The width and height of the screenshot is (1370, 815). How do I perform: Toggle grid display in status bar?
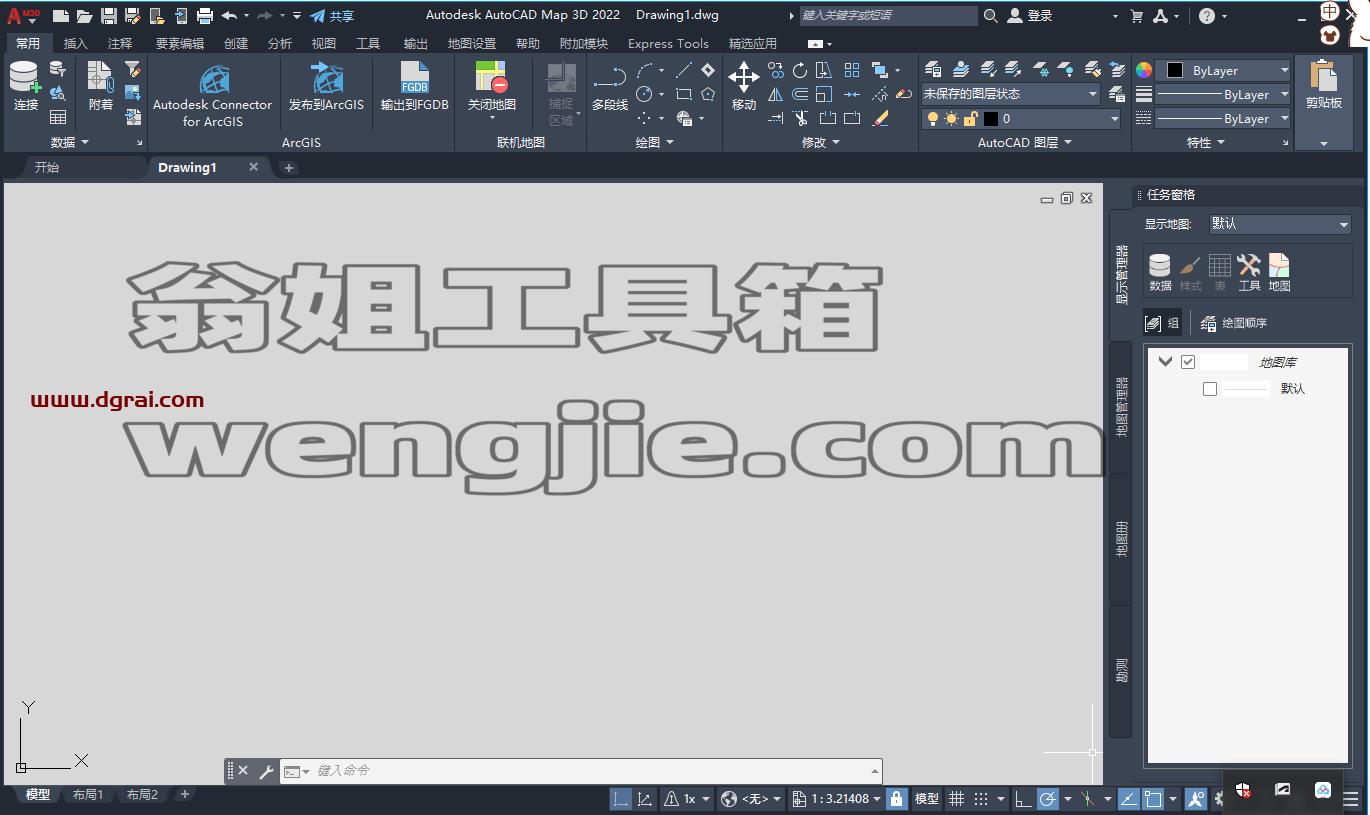(x=956, y=799)
